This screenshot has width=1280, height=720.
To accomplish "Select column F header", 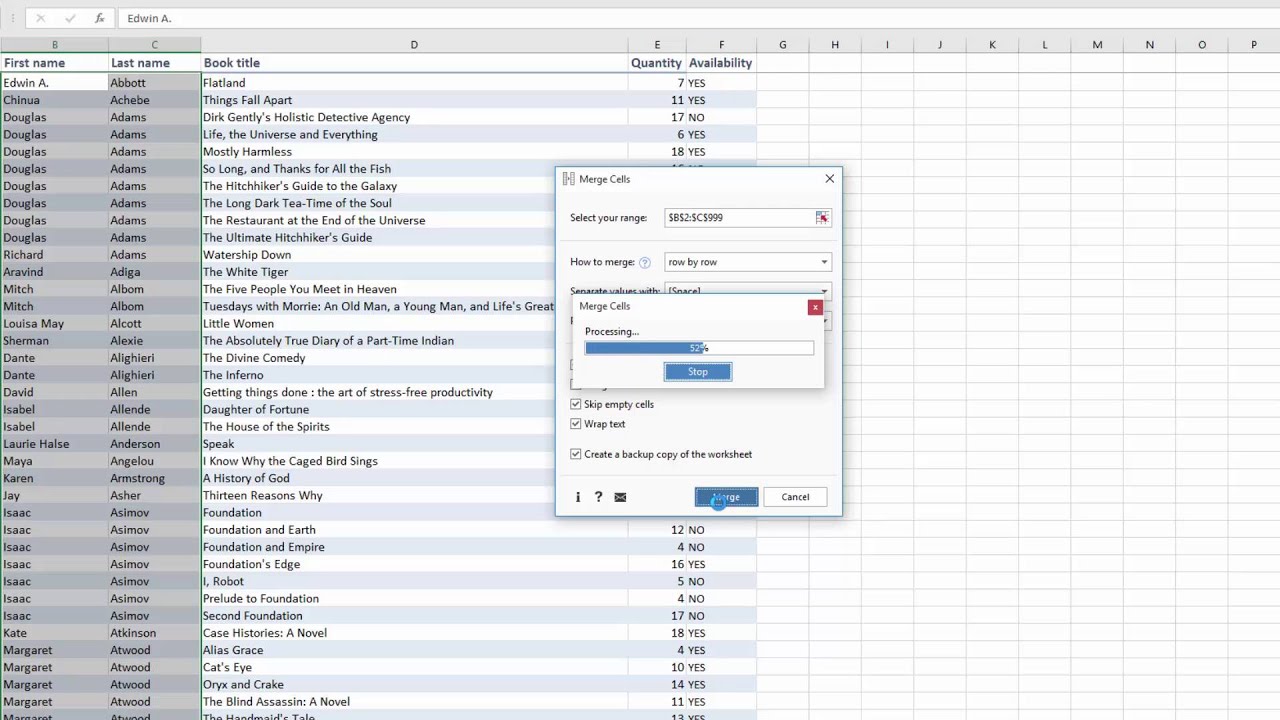I will pos(721,44).
